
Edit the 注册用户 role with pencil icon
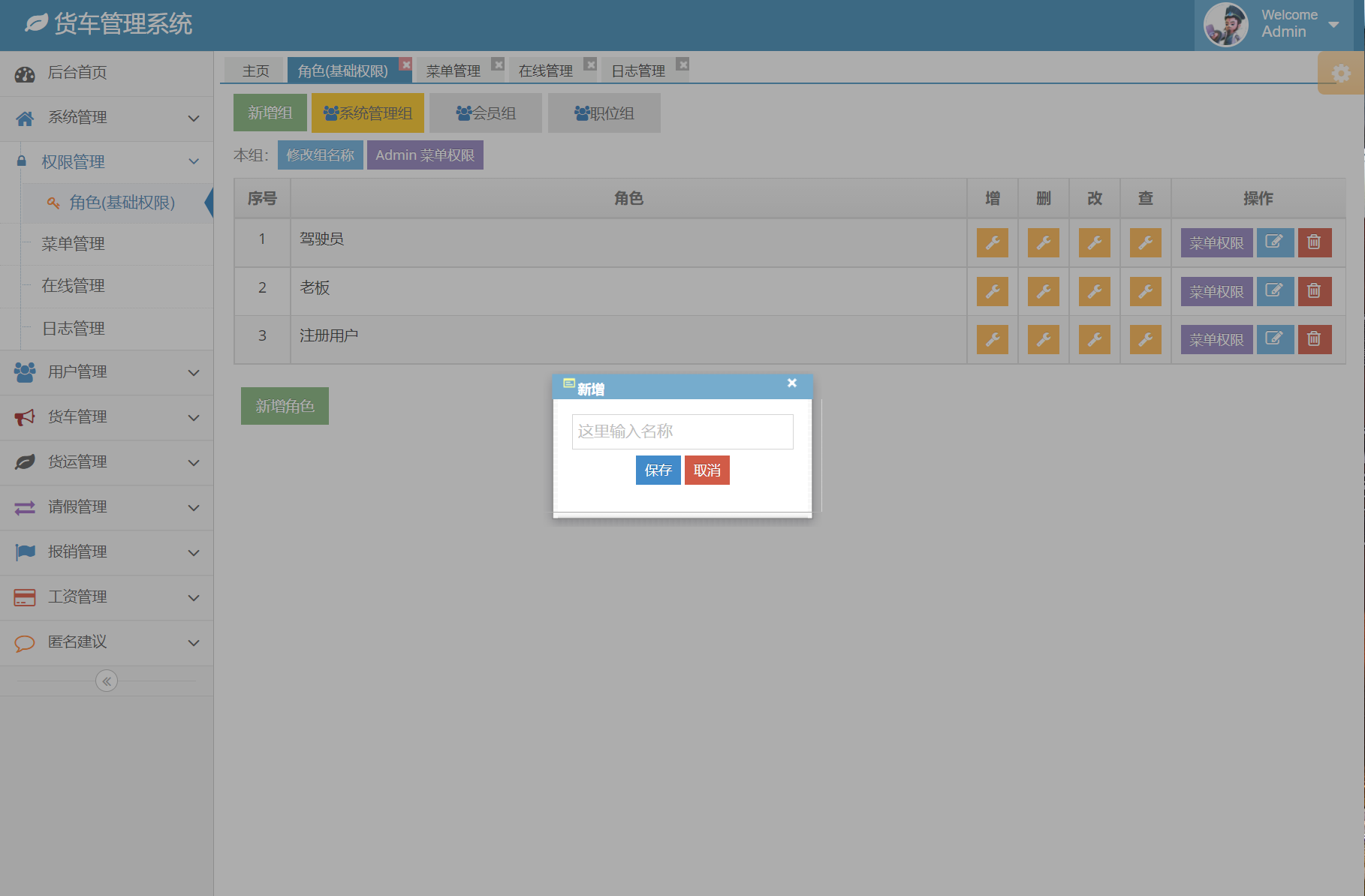tap(1275, 339)
